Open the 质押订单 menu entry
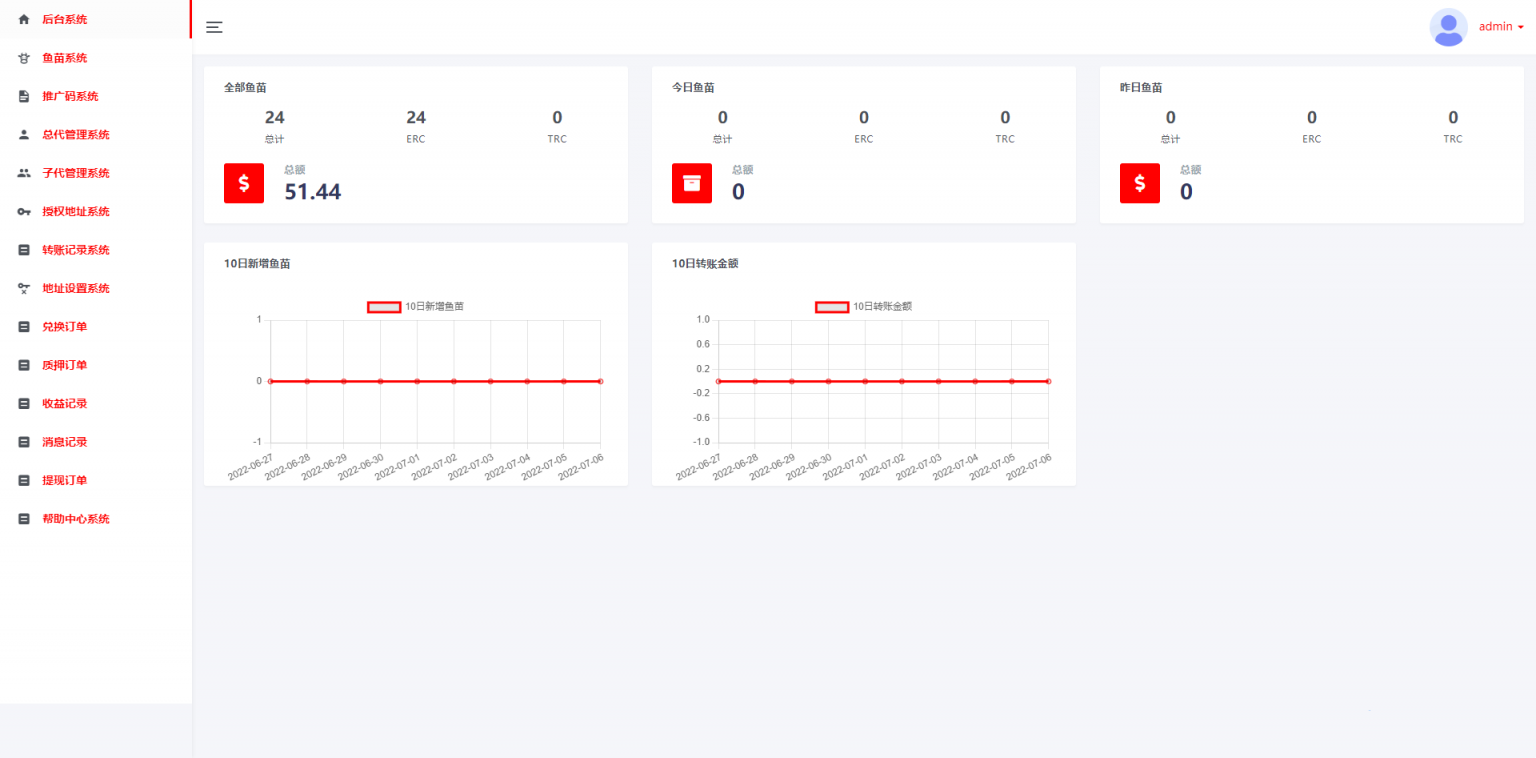This screenshot has height=758, width=1536. (x=64, y=365)
